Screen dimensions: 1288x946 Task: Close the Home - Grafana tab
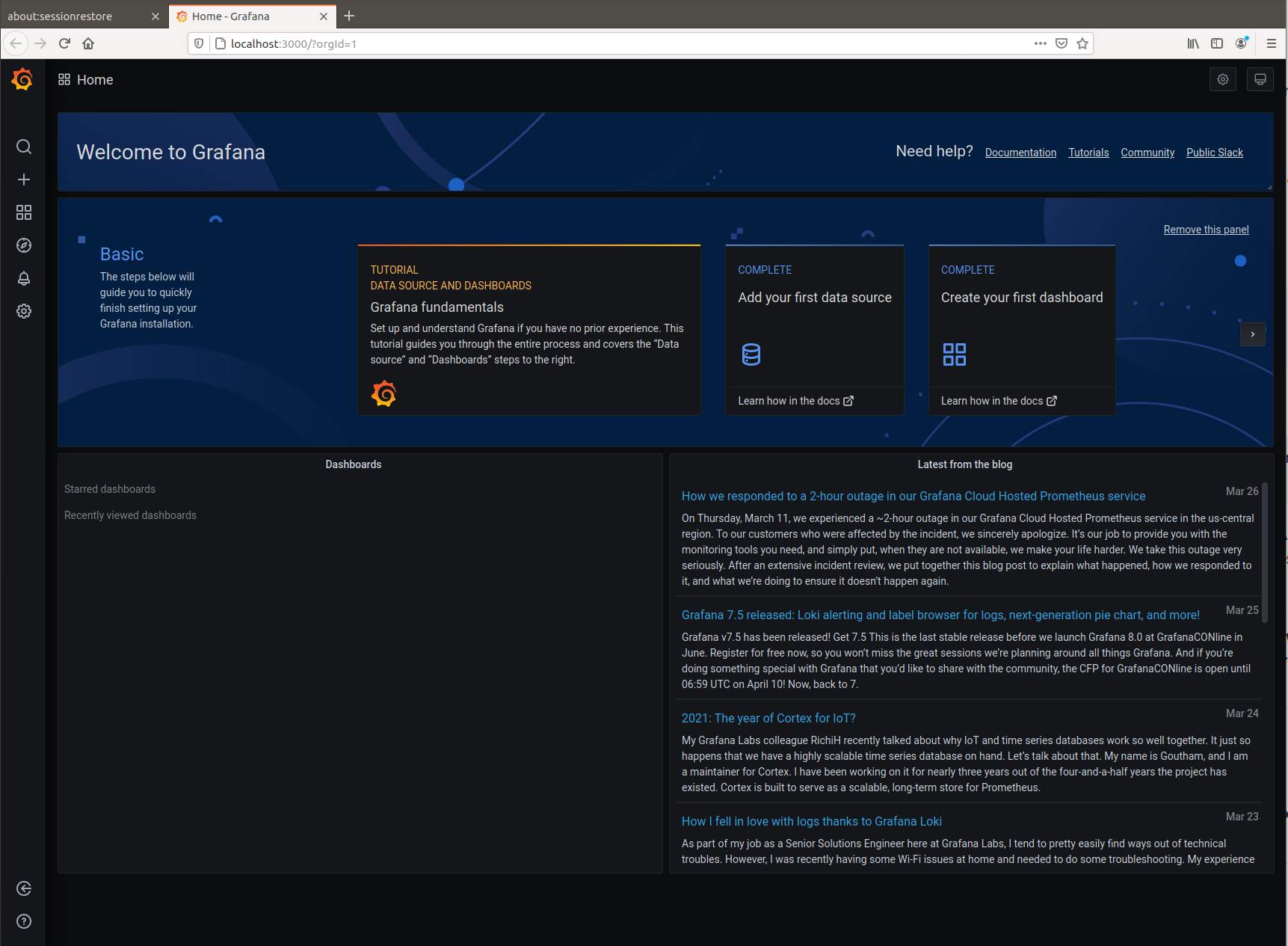coord(324,16)
